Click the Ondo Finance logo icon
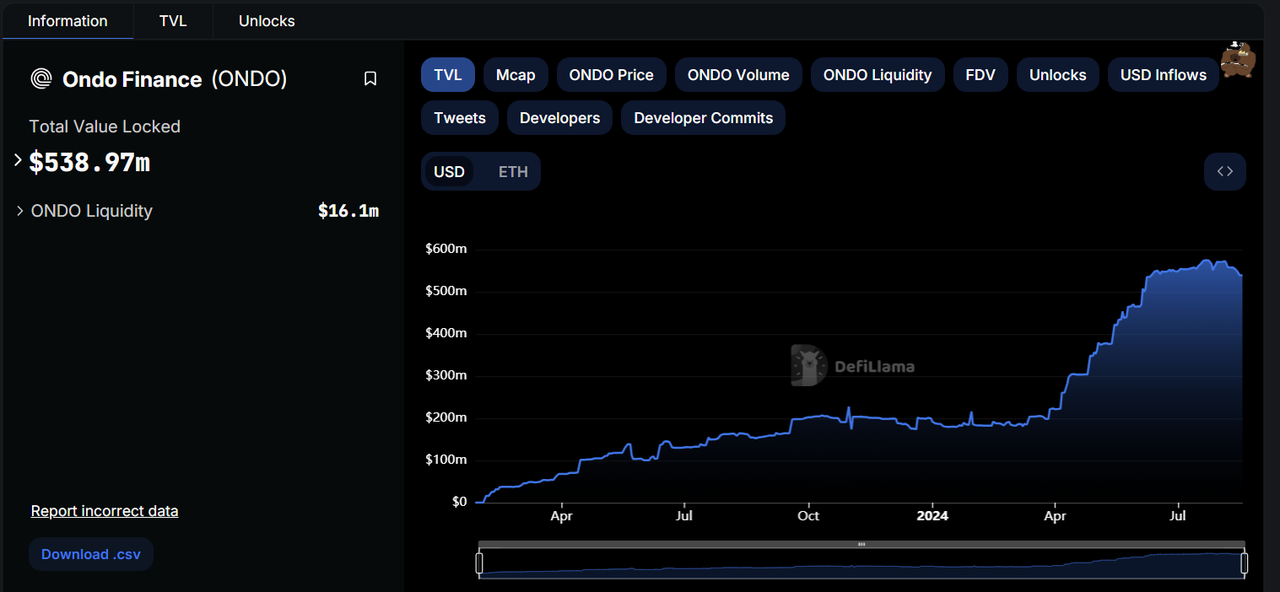 (41, 79)
